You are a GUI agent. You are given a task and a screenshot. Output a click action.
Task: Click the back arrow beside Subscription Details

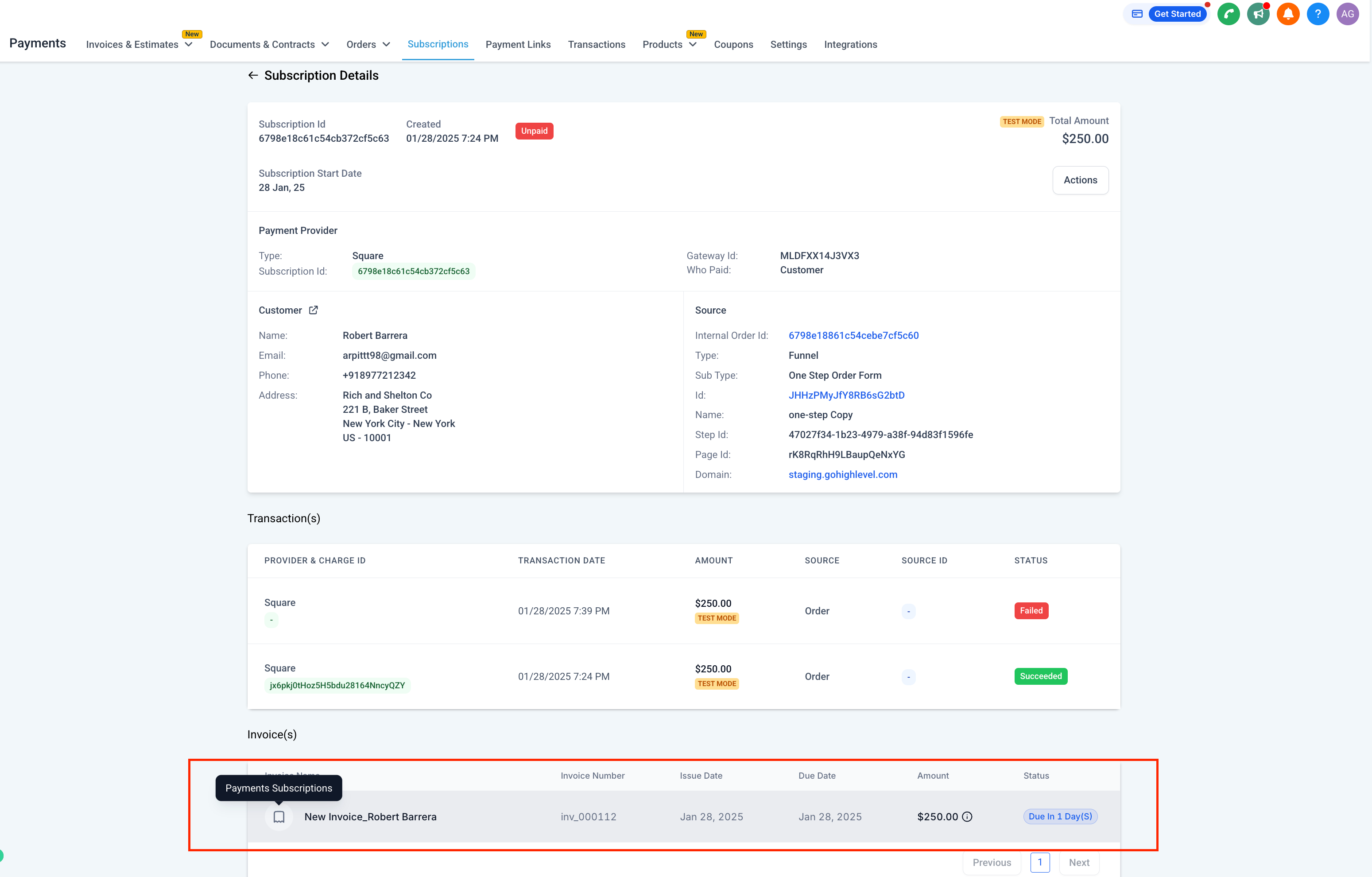coord(253,75)
